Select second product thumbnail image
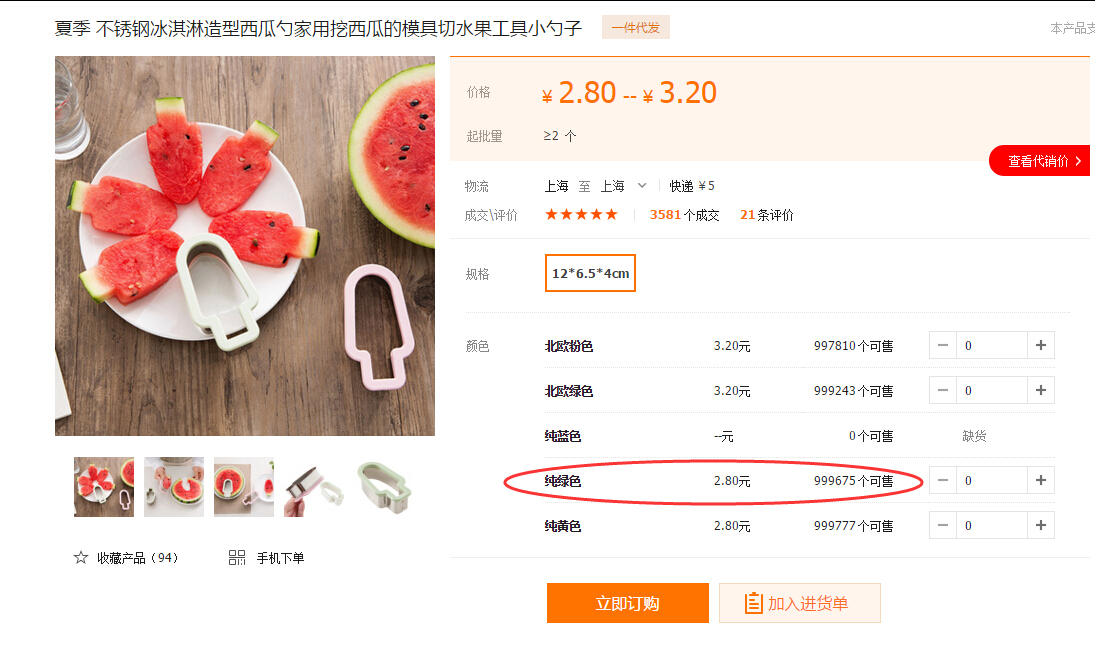 click(x=174, y=487)
